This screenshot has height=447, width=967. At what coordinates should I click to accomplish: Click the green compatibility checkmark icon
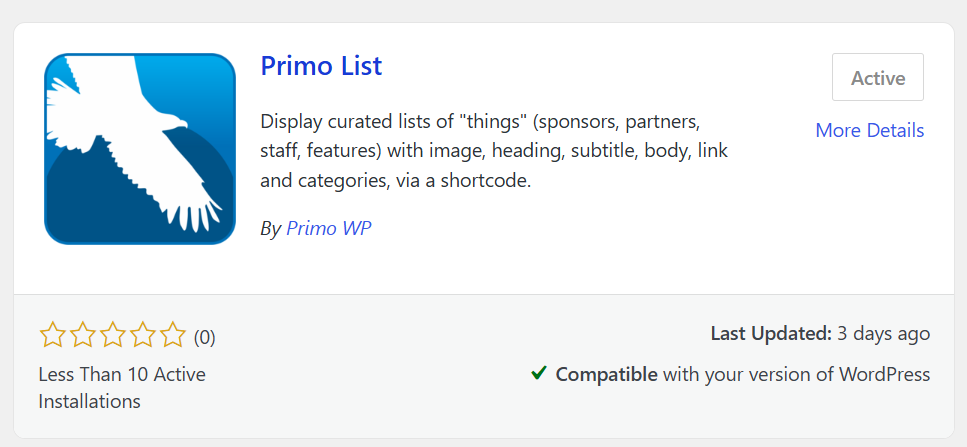539,373
